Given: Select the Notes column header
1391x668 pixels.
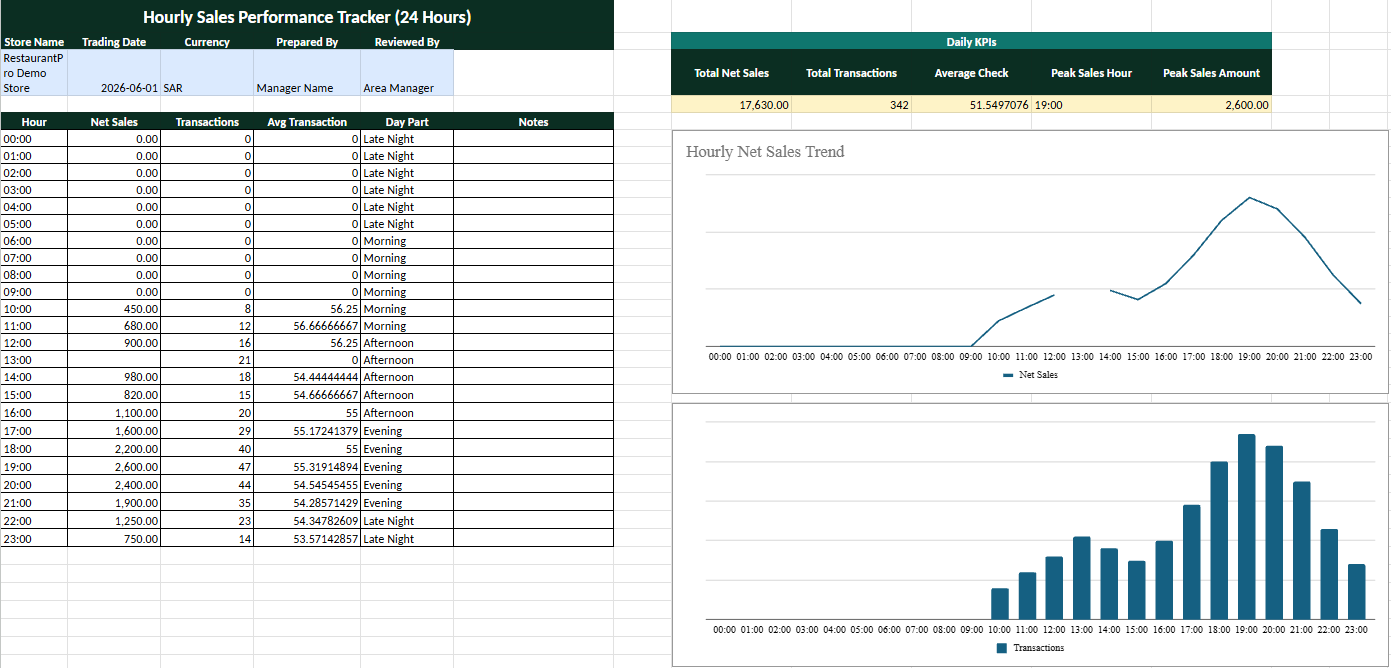Looking at the screenshot, I should (x=533, y=122).
